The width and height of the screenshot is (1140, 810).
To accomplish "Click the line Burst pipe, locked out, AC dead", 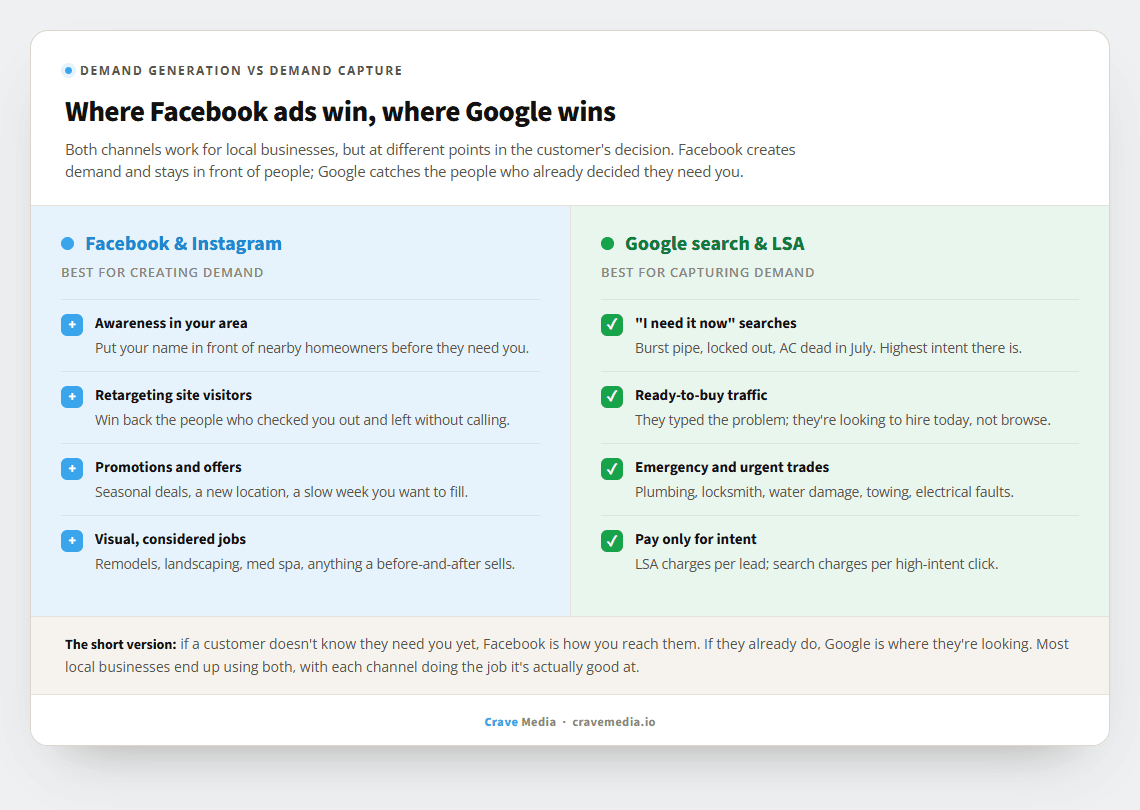I will tap(828, 348).
